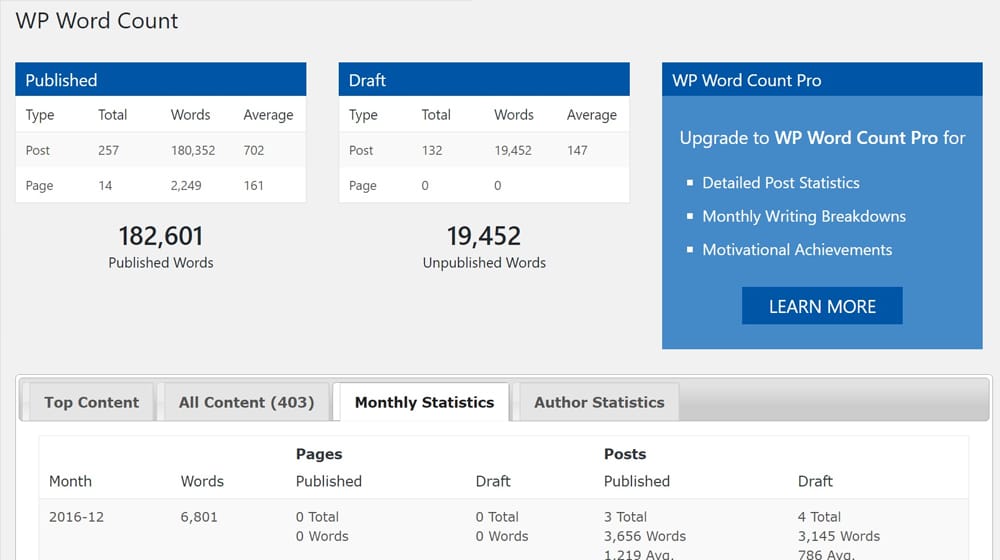The width and height of the screenshot is (1000, 560).
Task: Open the Author Statistics tab
Action: click(599, 402)
